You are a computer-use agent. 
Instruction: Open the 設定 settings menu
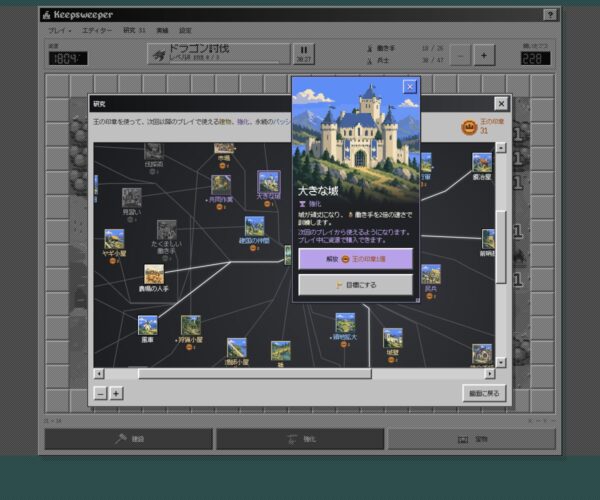185,31
